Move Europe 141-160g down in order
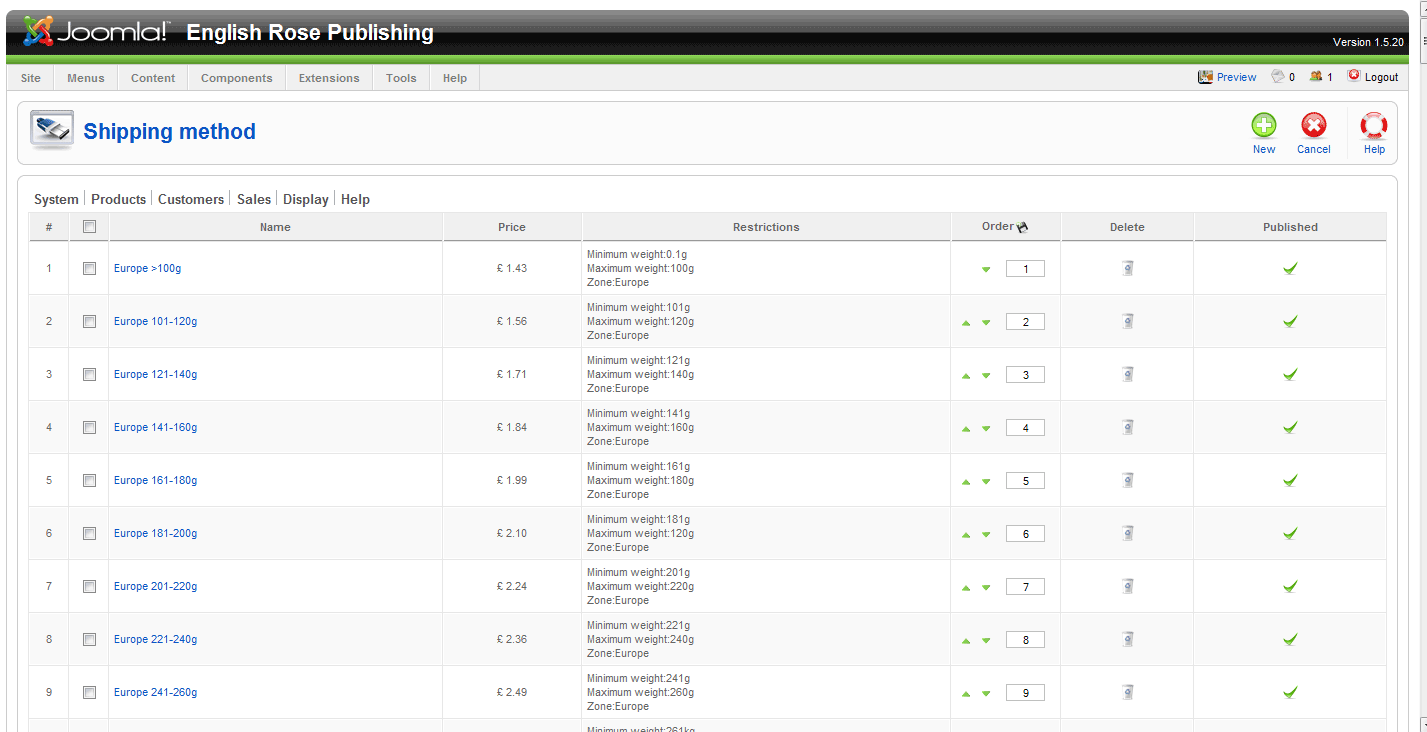The height and width of the screenshot is (732, 1427). (x=986, y=428)
